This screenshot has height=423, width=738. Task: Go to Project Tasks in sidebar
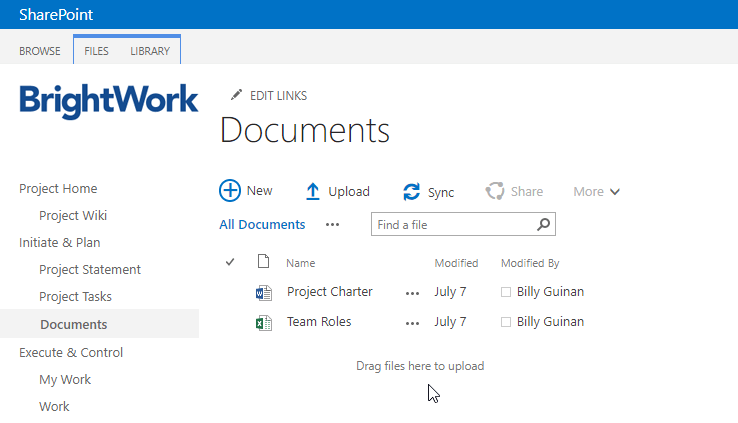click(x=75, y=297)
